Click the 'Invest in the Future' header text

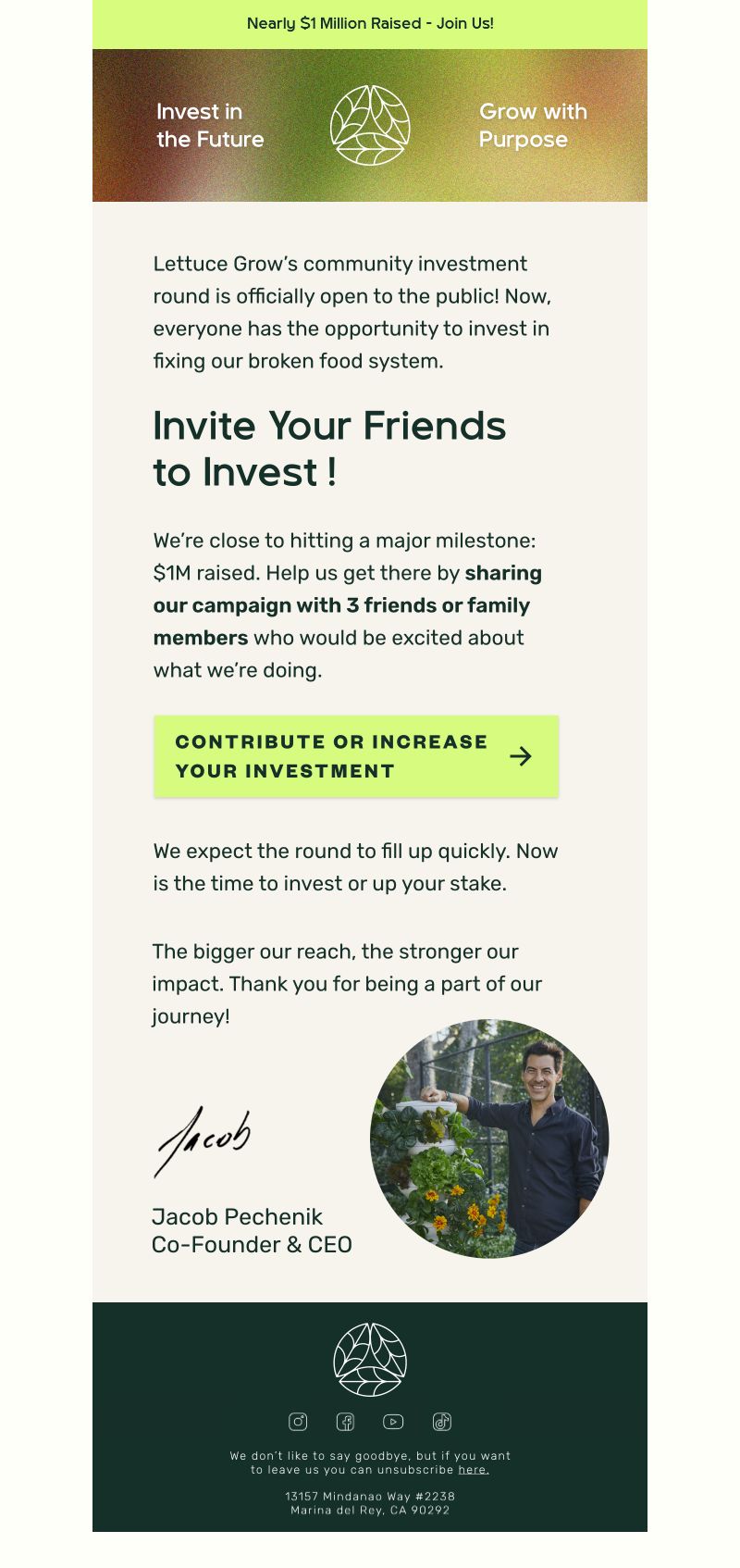click(210, 125)
